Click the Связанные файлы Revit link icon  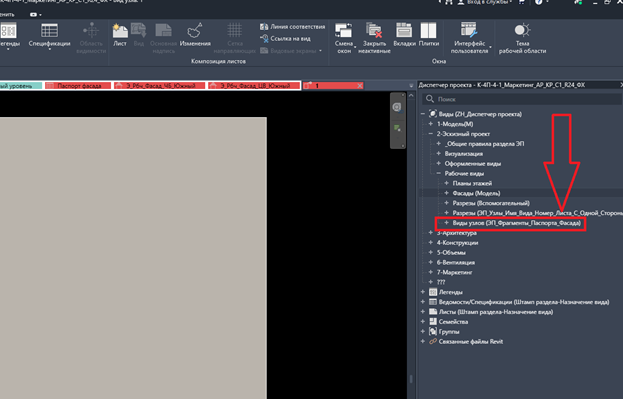tap(433, 341)
